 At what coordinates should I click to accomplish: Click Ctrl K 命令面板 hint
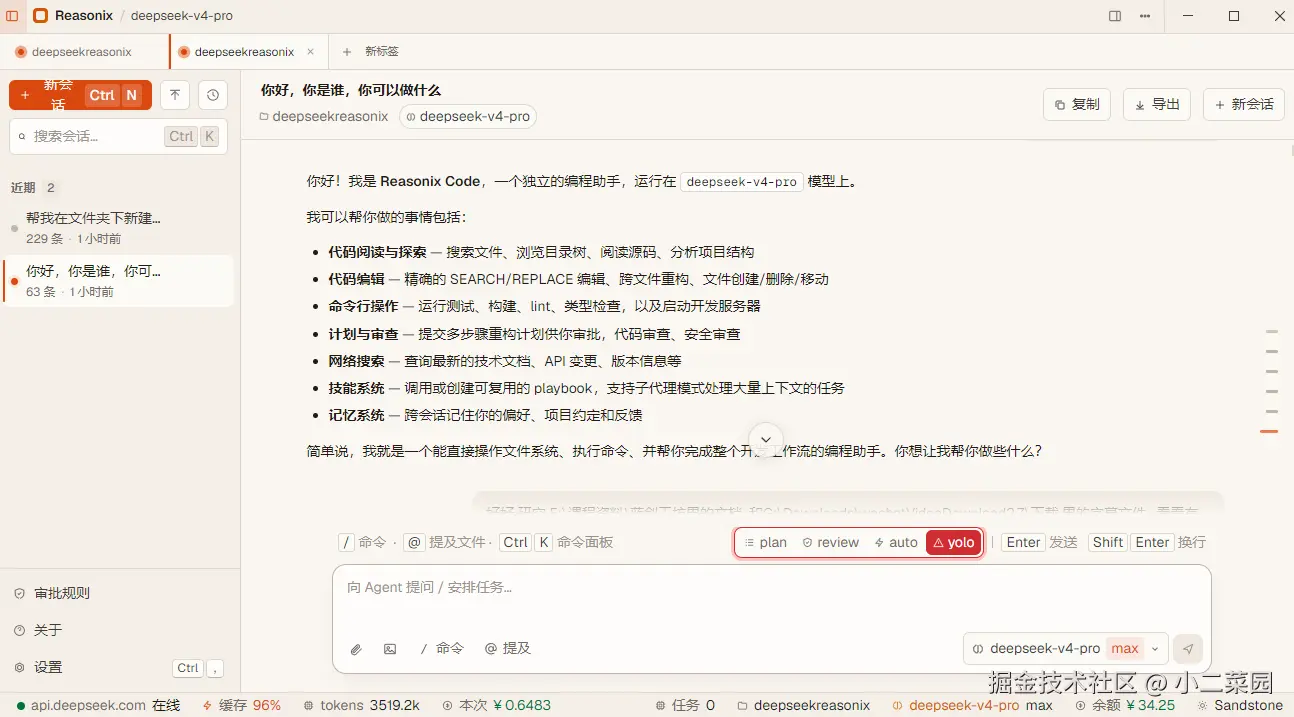point(557,542)
